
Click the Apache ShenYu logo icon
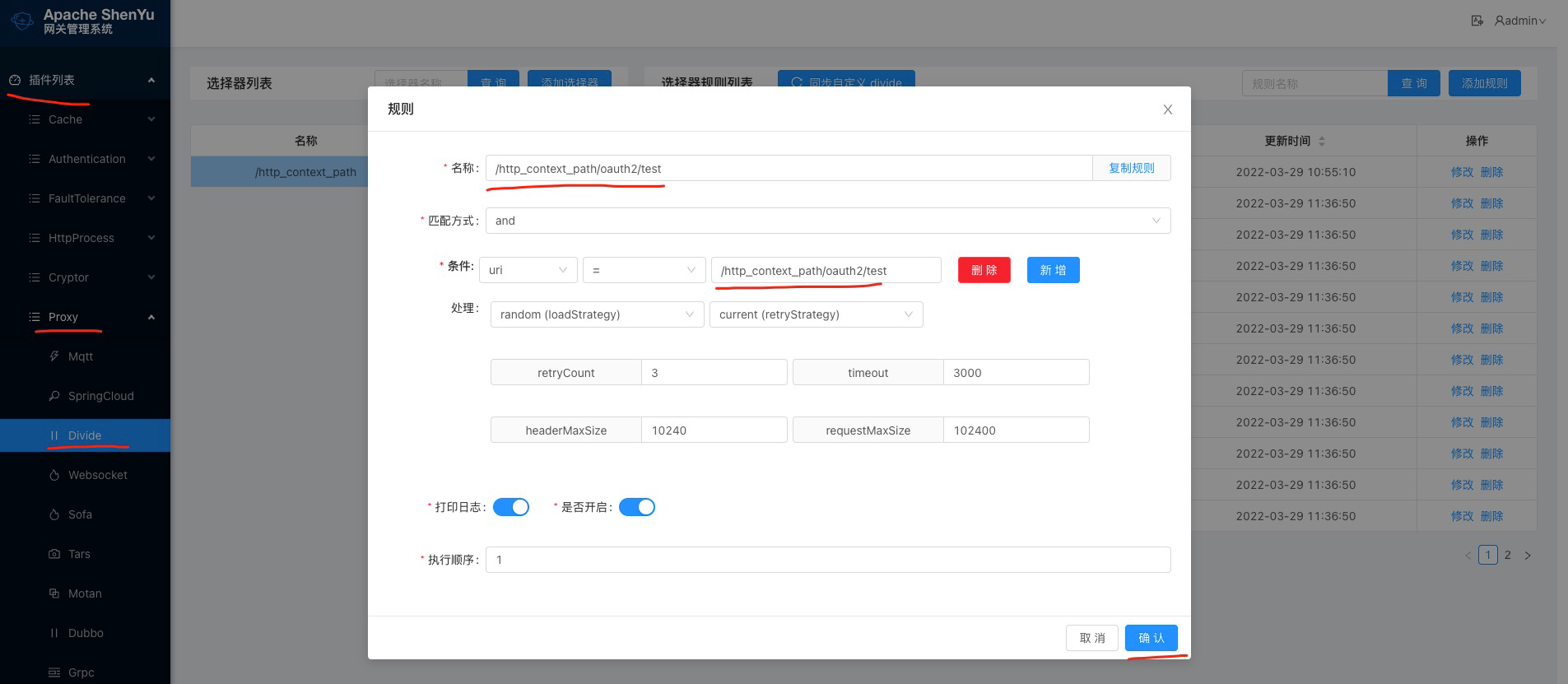(22, 21)
